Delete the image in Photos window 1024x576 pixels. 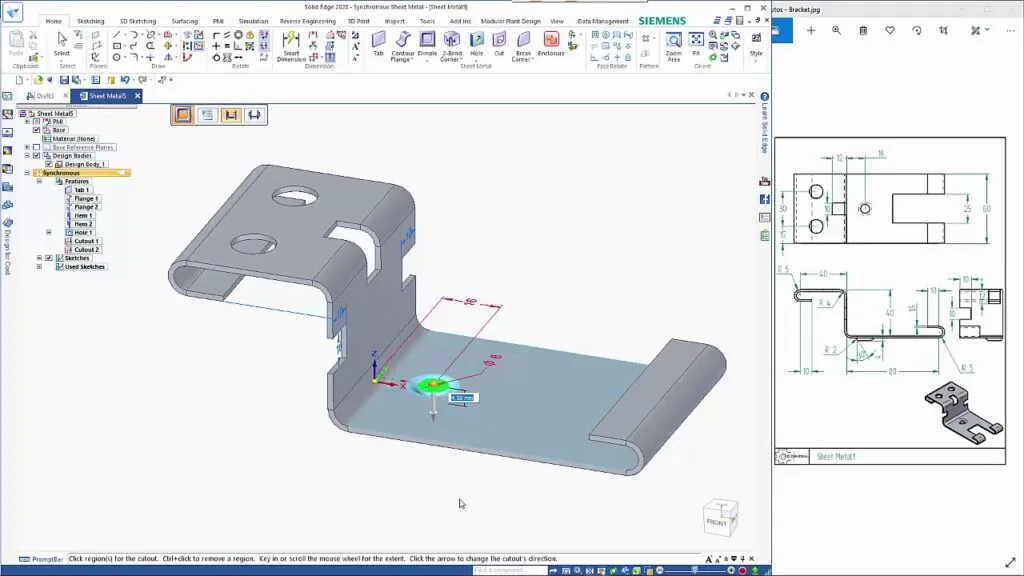[863, 30]
